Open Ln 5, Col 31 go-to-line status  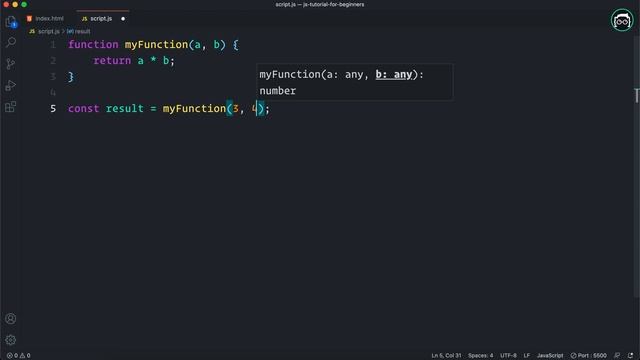pyautogui.click(x=446, y=356)
